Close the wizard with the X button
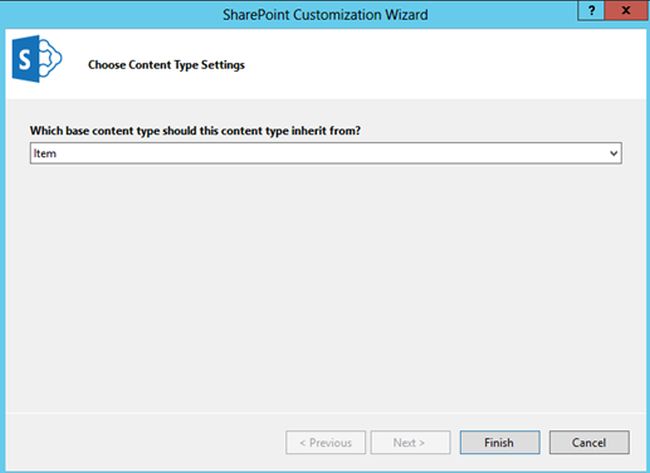 tap(626, 10)
